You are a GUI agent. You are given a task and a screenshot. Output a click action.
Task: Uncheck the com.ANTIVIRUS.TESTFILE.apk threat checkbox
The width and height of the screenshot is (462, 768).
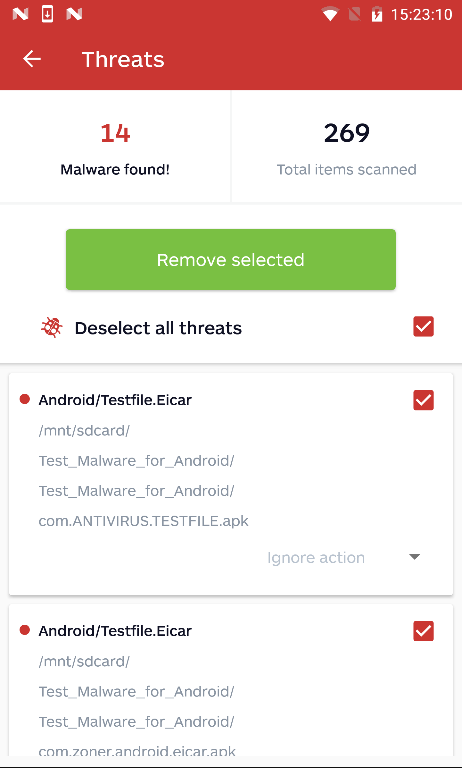(x=423, y=400)
